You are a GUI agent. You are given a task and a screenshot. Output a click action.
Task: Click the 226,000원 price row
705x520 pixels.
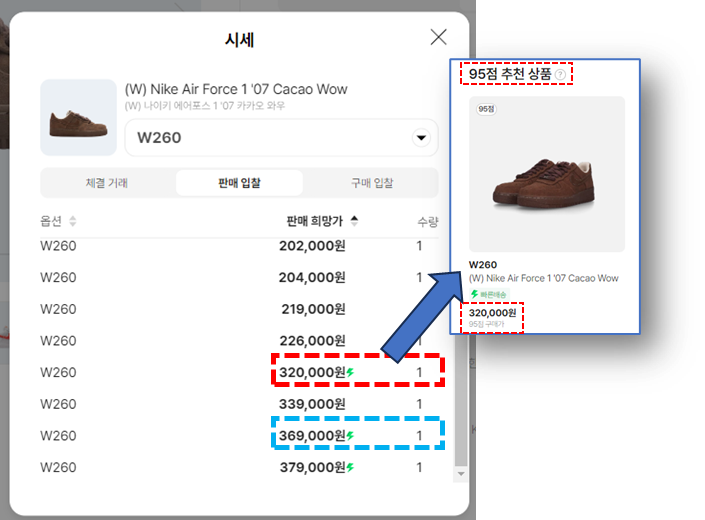tap(239, 341)
